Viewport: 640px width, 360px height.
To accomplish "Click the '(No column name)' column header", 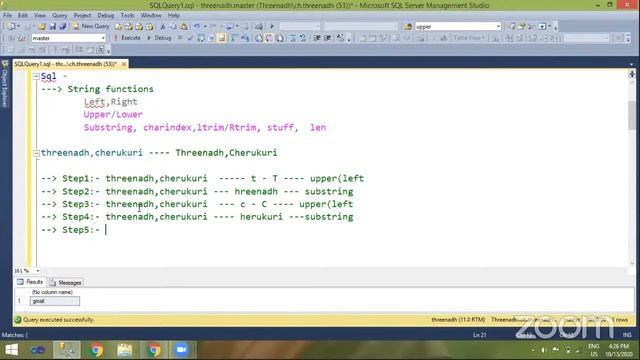I will tap(52, 292).
